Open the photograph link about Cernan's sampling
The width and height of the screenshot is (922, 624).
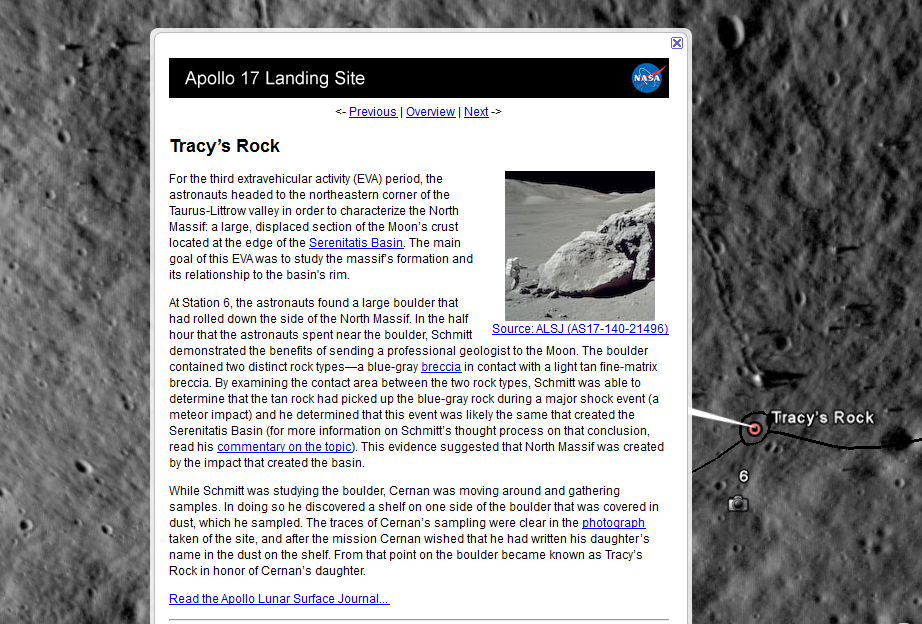coord(613,523)
